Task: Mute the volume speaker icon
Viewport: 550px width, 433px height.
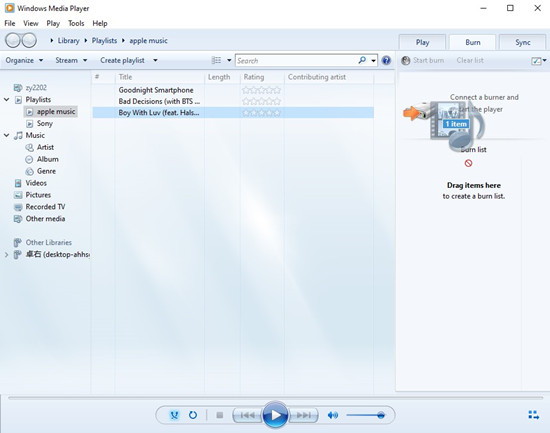Action: 333,415
